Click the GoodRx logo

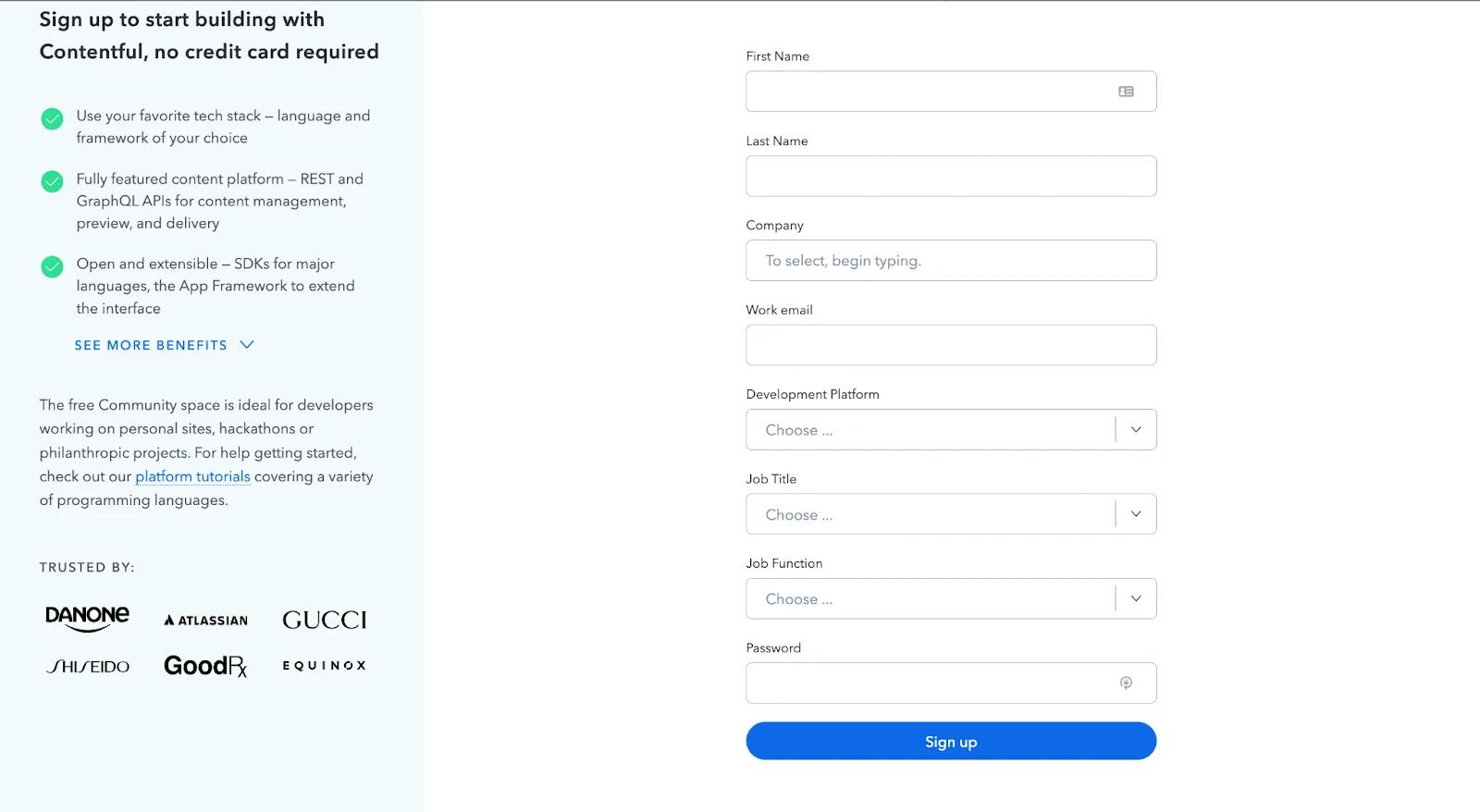pyautogui.click(x=205, y=666)
